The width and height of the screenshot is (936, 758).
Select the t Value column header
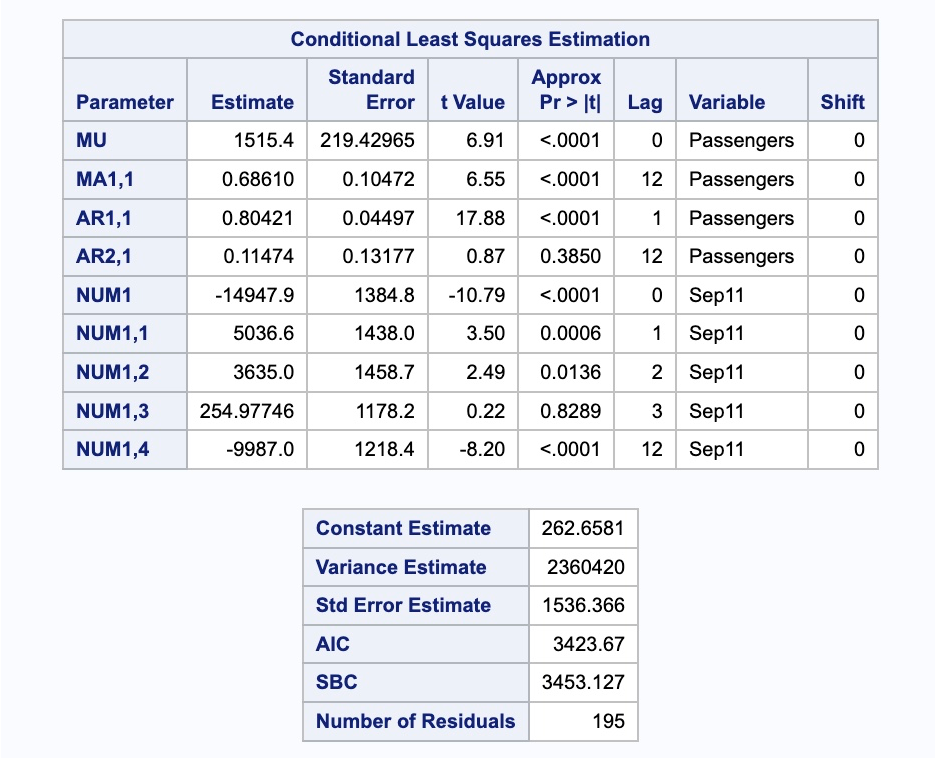[472, 102]
